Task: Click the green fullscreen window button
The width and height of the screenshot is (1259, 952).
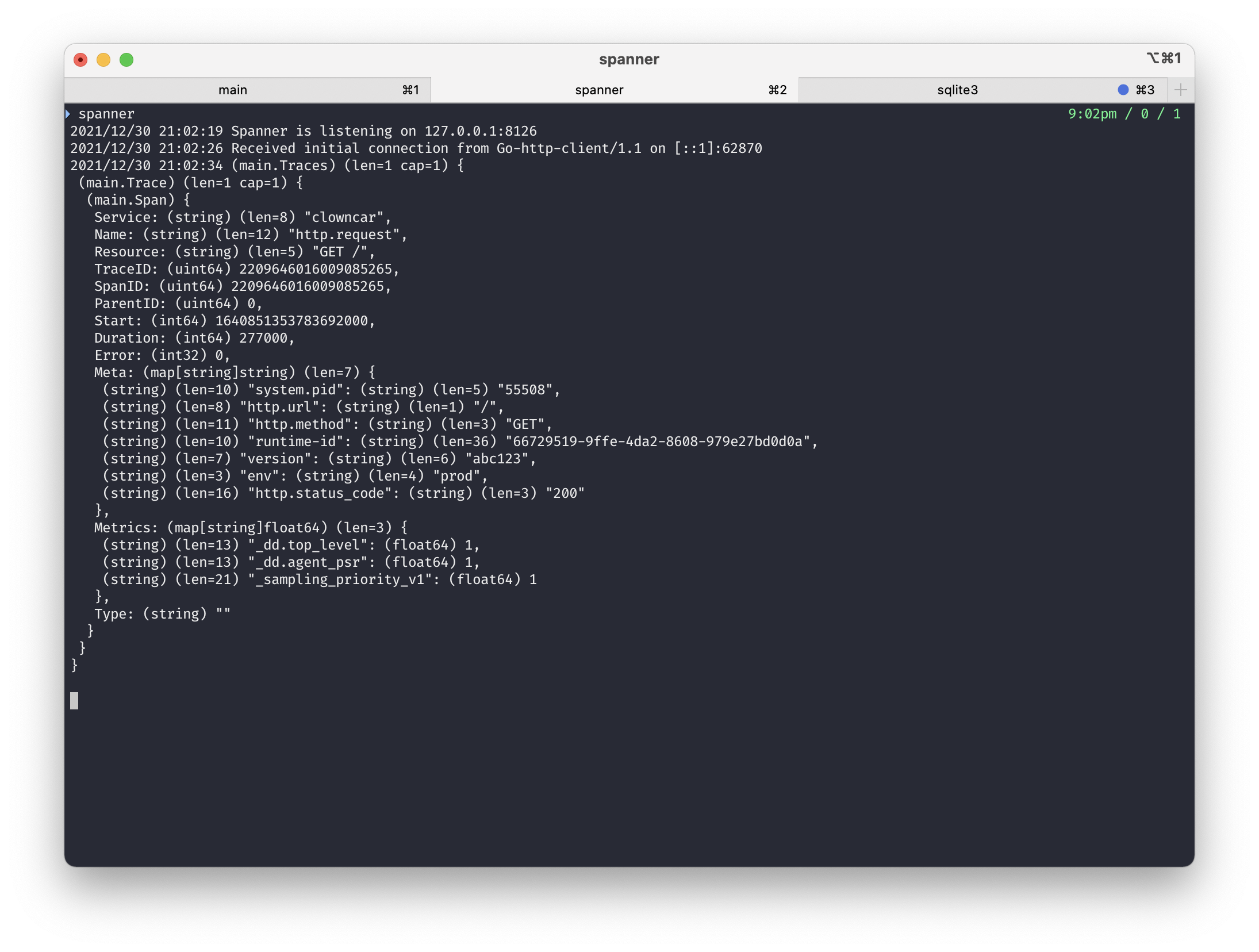Action: 126,60
